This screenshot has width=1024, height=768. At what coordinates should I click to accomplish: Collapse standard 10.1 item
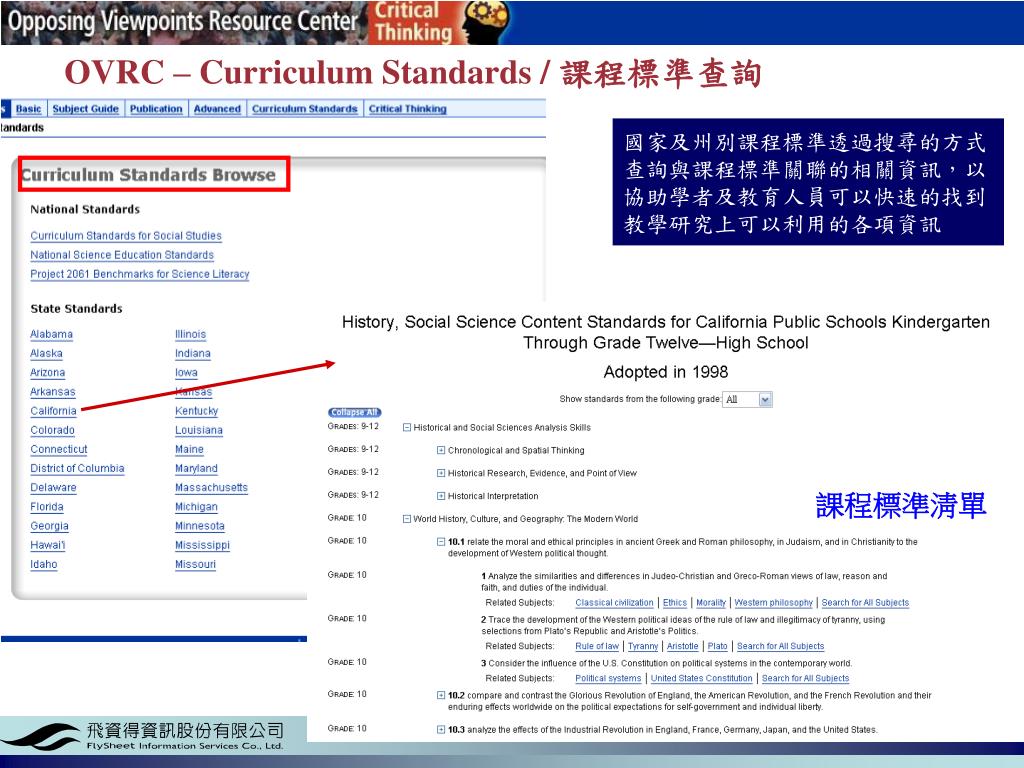click(x=441, y=542)
